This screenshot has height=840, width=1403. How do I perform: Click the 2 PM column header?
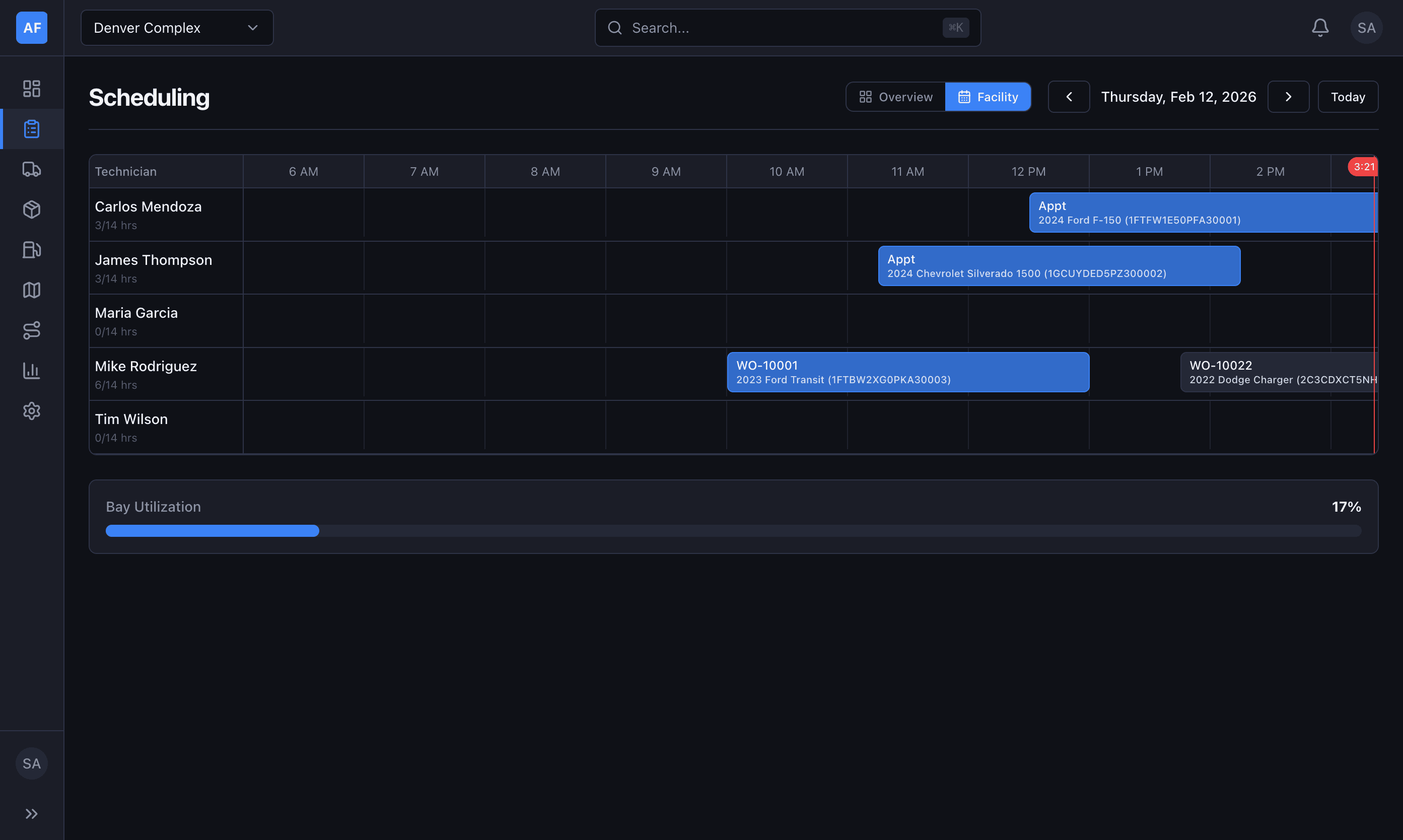[x=1270, y=172]
